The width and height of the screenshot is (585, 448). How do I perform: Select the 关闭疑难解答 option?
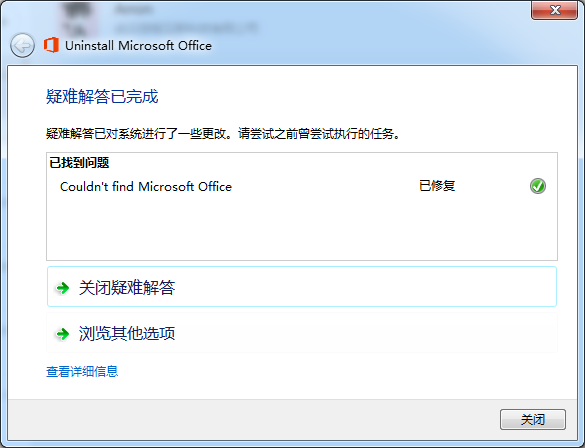click(302, 286)
